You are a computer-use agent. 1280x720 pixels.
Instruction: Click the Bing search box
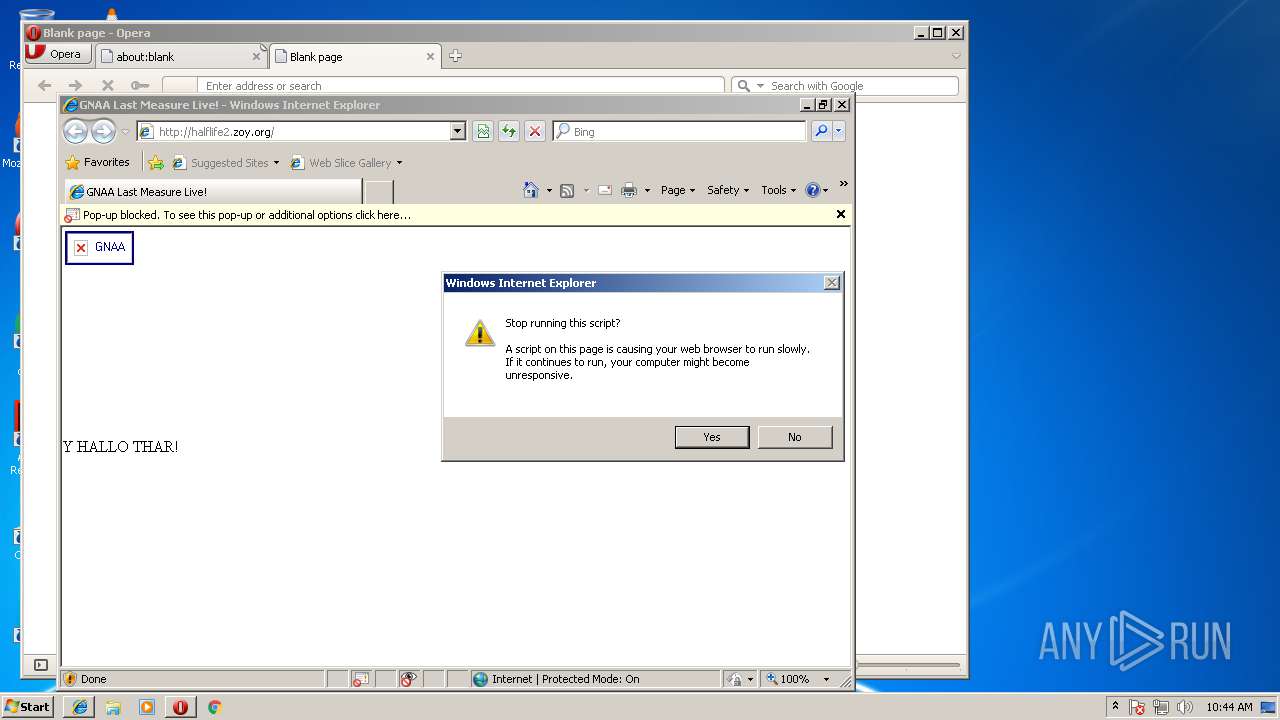pos(679,131)
